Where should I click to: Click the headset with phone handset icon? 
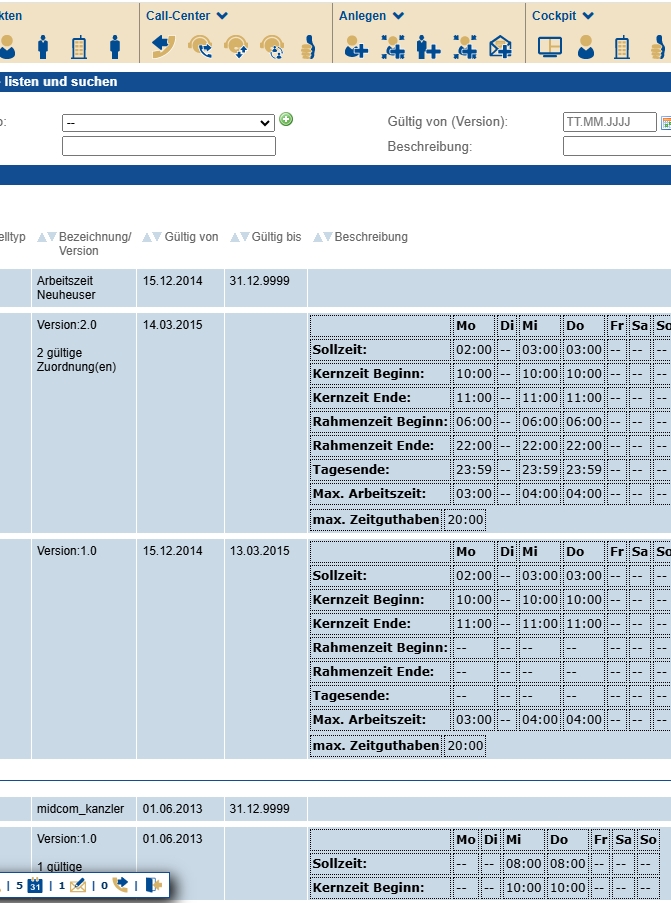200,47
